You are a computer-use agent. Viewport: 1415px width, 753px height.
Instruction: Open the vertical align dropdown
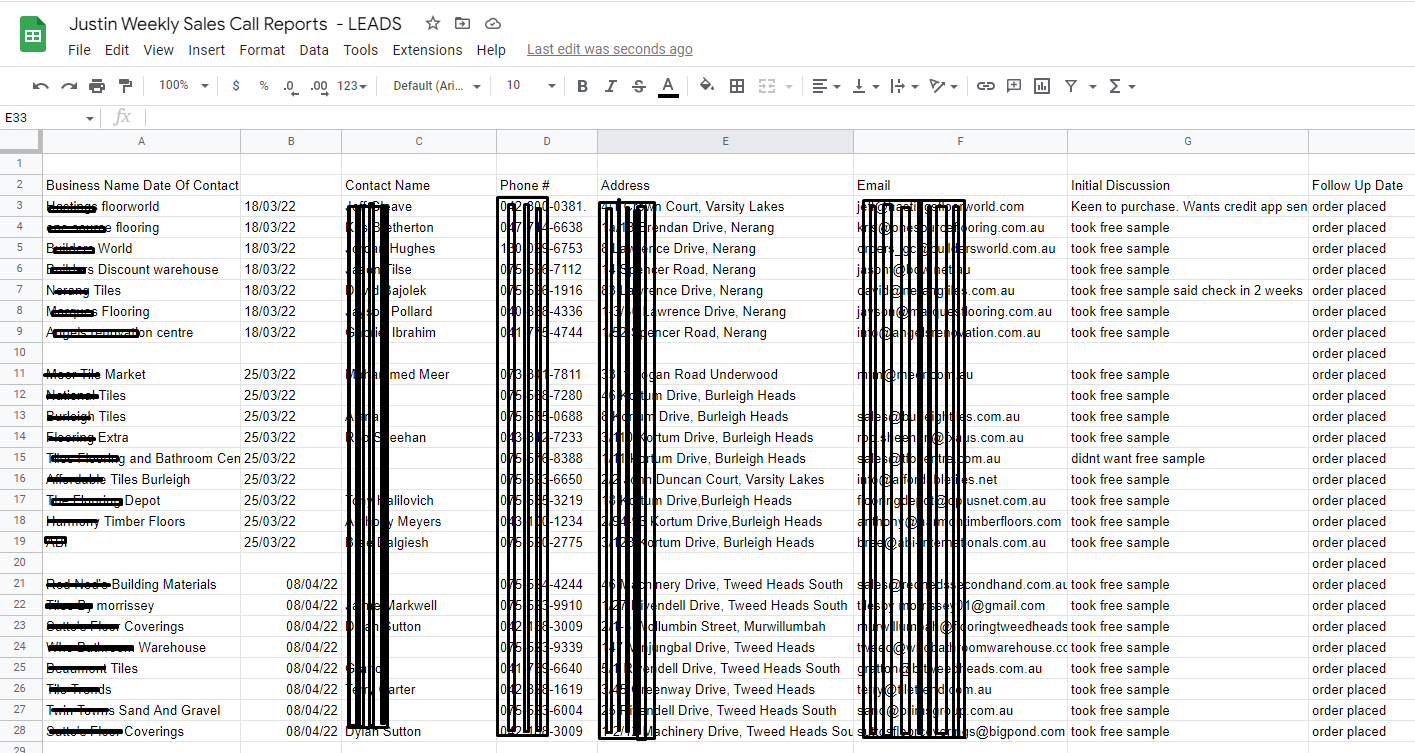(x=864, y=86)
